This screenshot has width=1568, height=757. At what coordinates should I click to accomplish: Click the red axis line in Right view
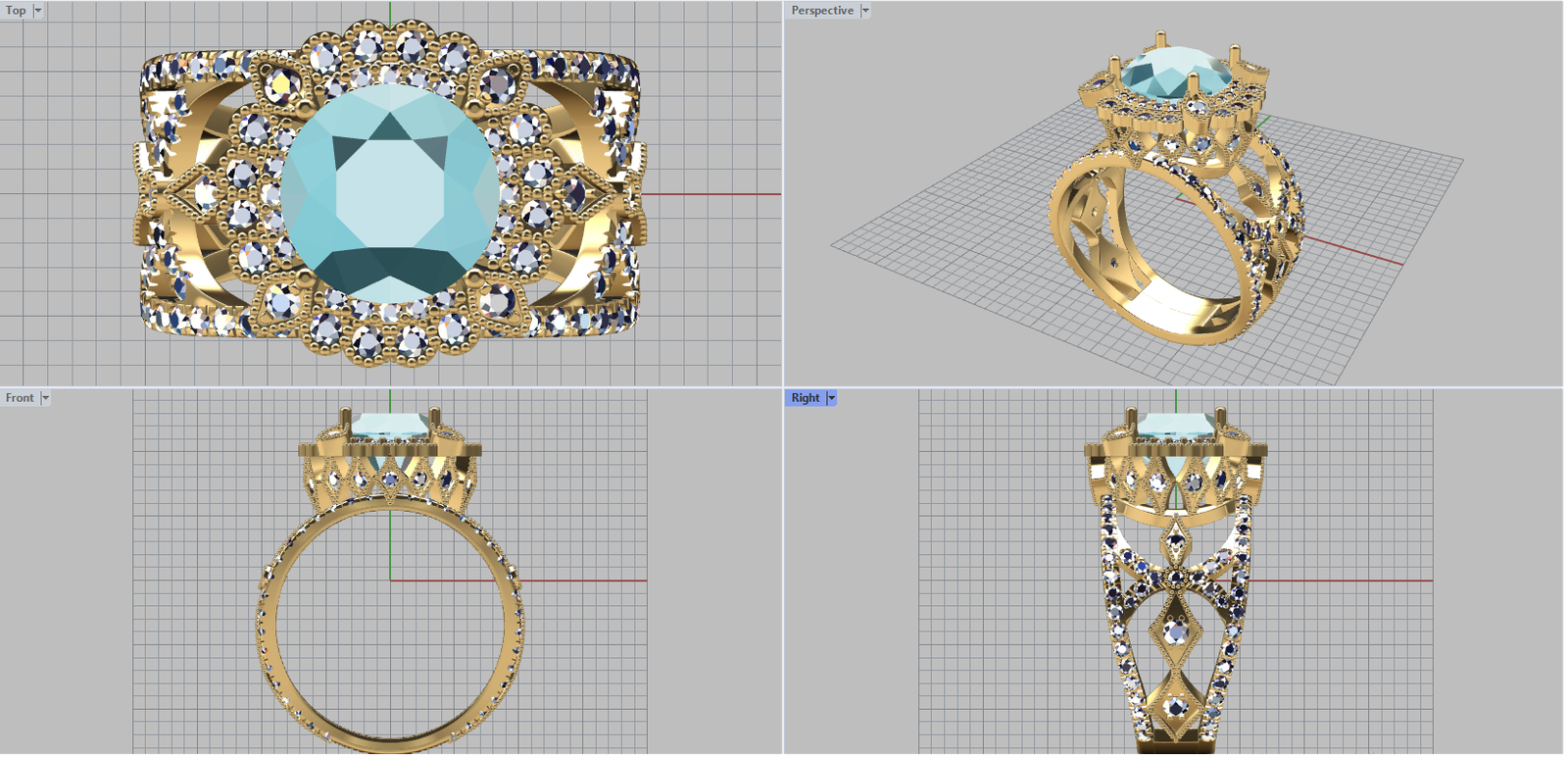[x=1352, y=580]
